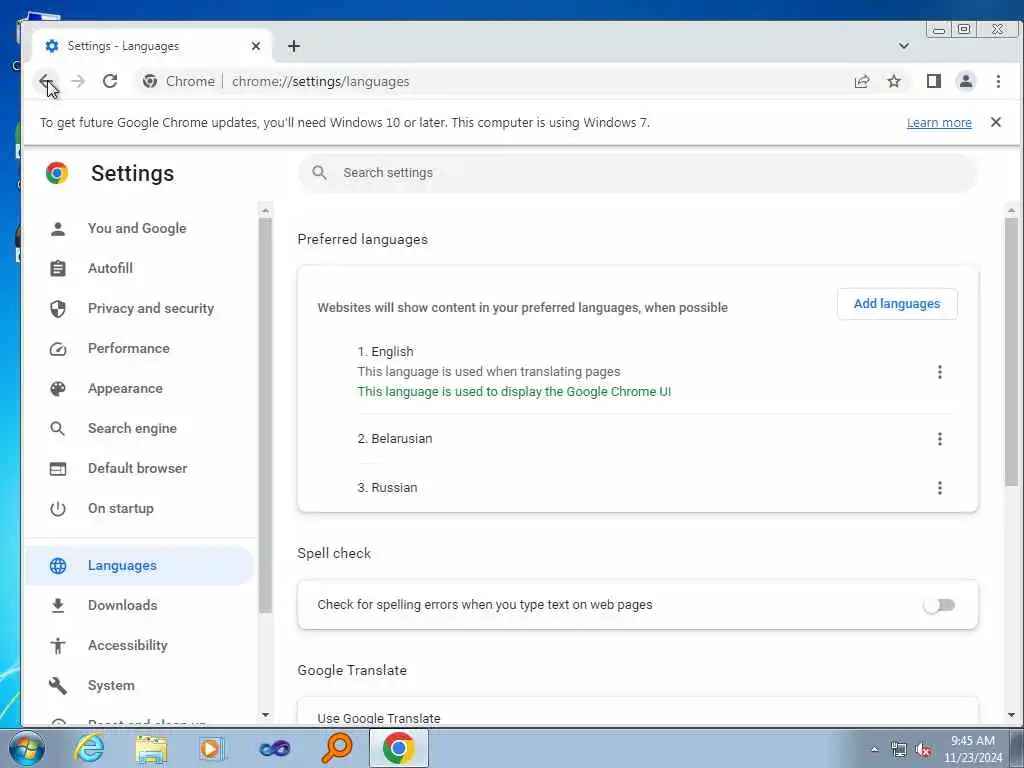Open Search engine settings
Image resolution: width=1024 pixels, height=768 pixels.
(133, 428)
